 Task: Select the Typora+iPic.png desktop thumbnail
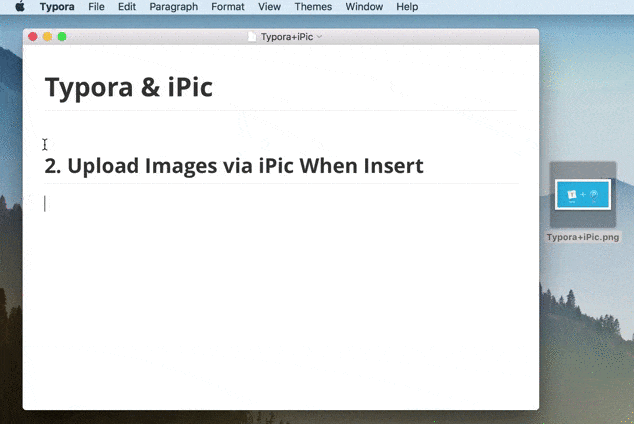coord(583,194)
